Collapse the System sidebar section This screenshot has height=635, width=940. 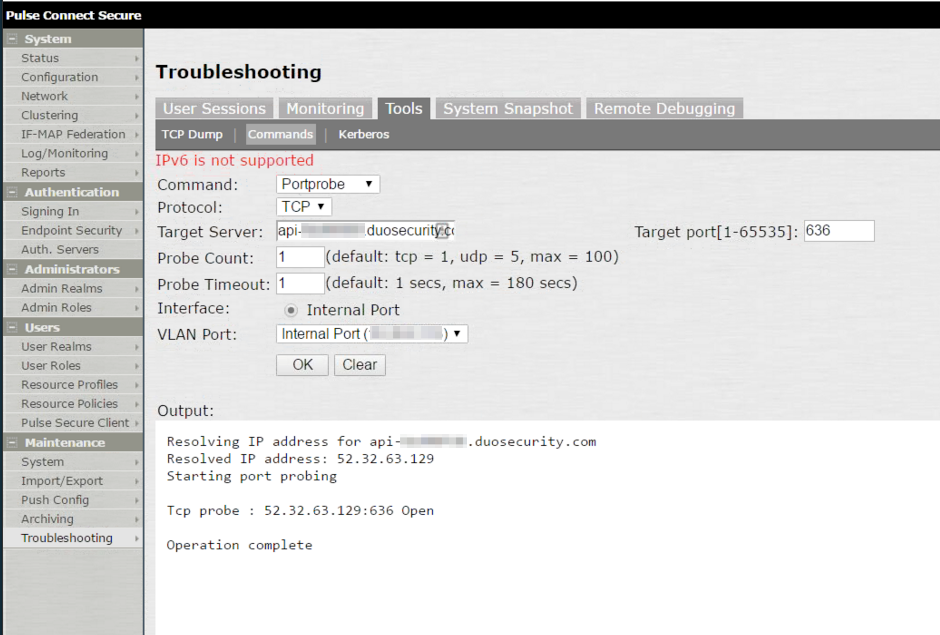[x=14, y=38]
